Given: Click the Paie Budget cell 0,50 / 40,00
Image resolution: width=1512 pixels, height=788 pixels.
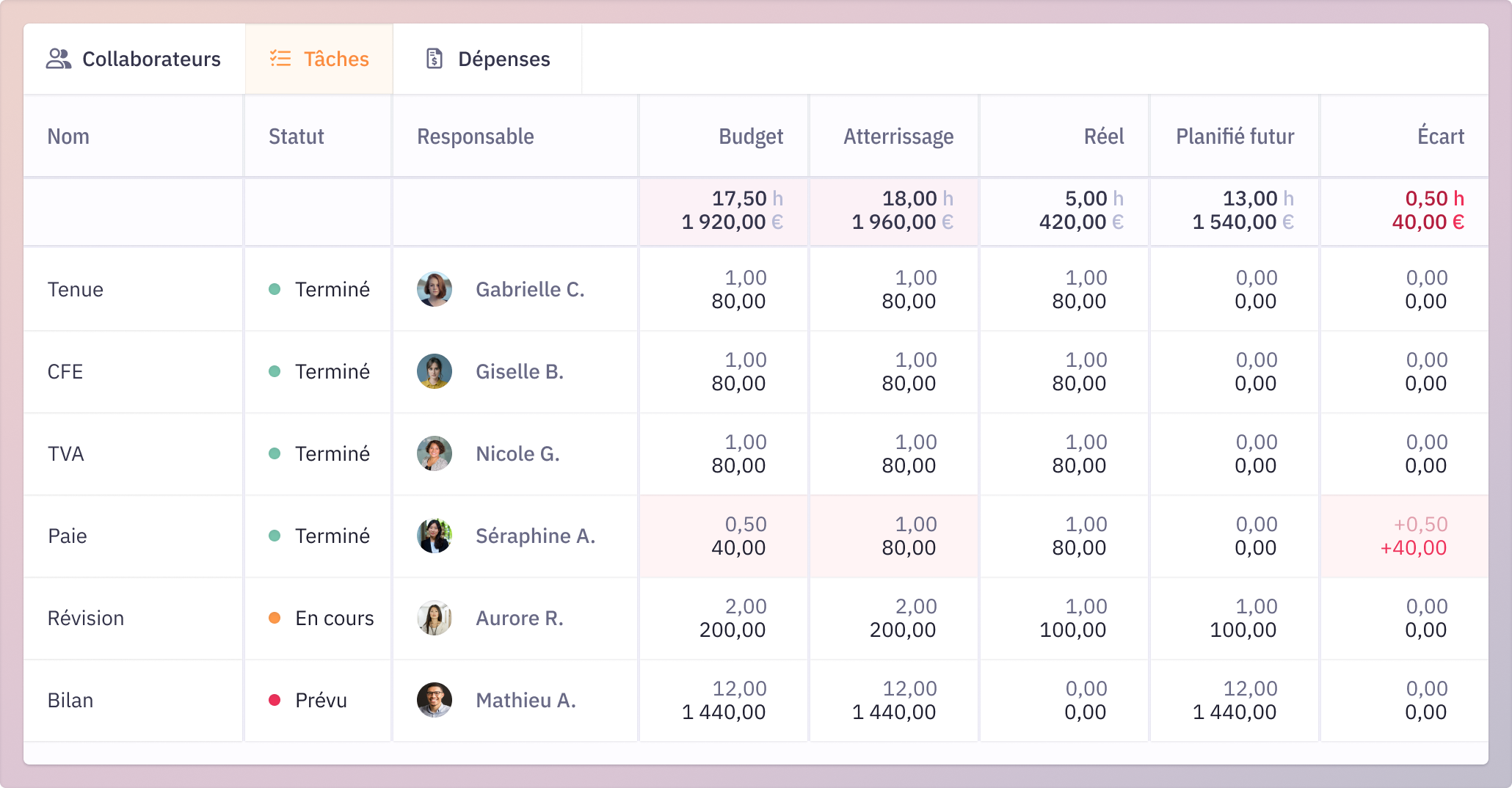Looking at the screenshot, I should [x=724, y=536].
